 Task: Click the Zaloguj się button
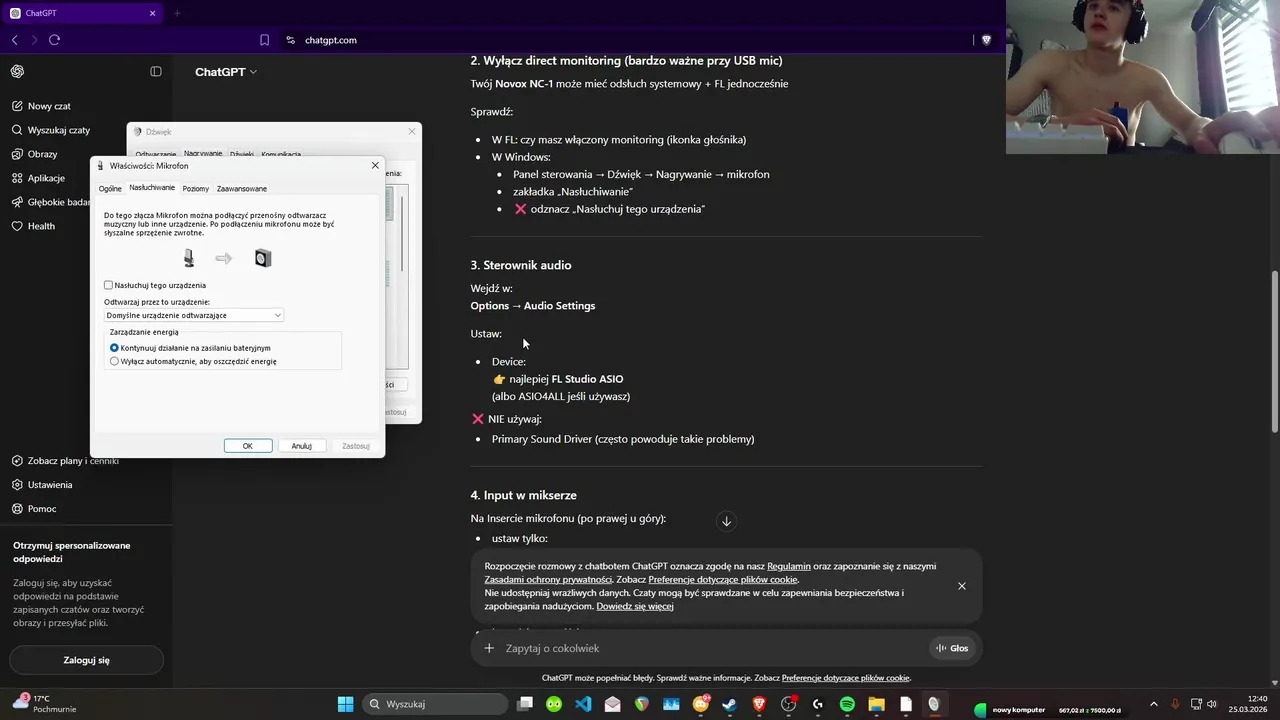click(x=87, y=660)
